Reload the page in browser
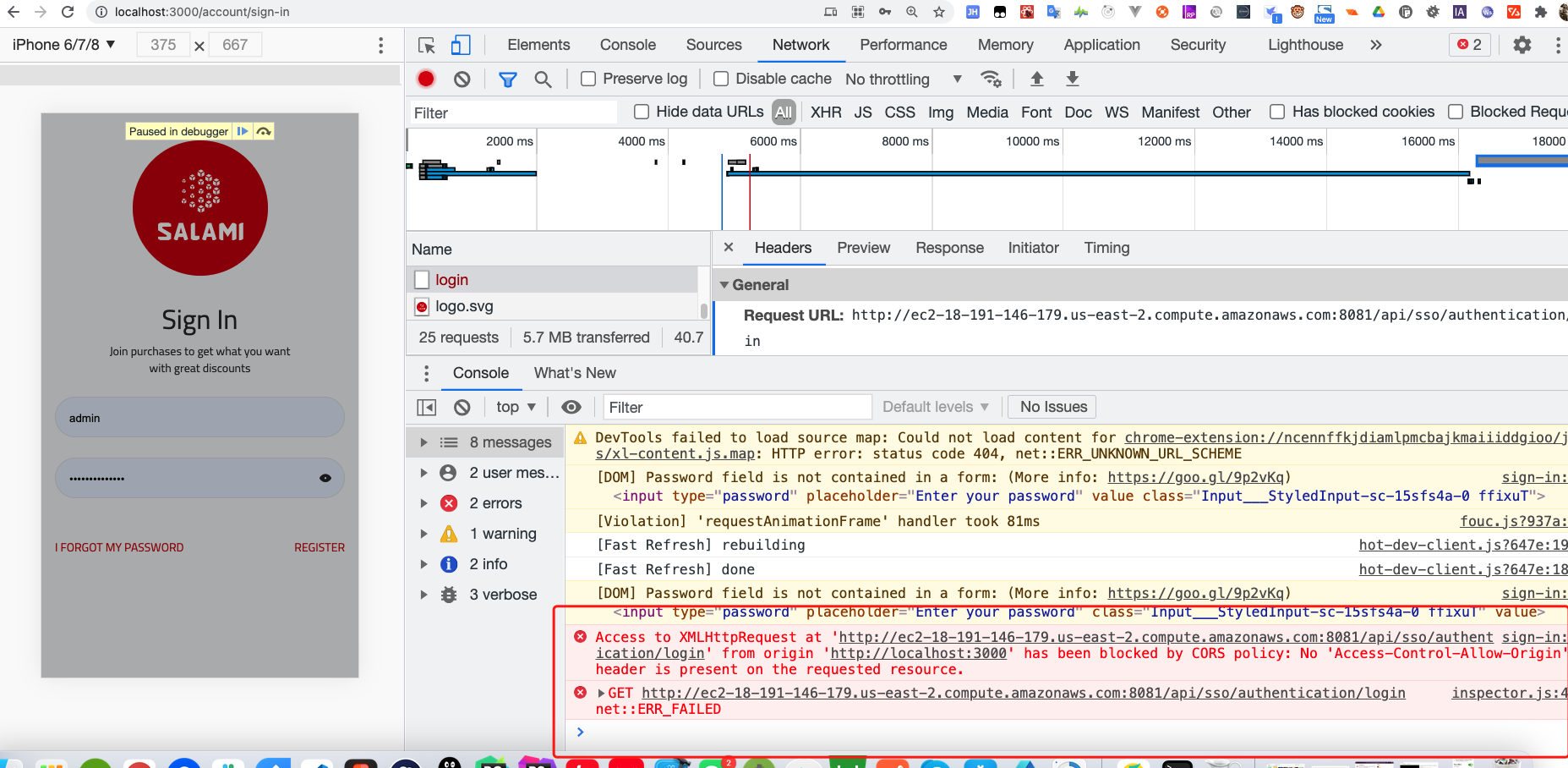Screen dimensions: 1568x768 coord(68,12)
